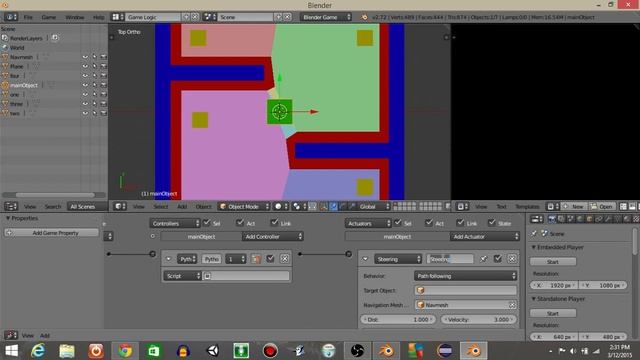The width and height of the screenshot is (640, 360).
Task: Open File Explorer from taskbar
Action: point(67,351)
